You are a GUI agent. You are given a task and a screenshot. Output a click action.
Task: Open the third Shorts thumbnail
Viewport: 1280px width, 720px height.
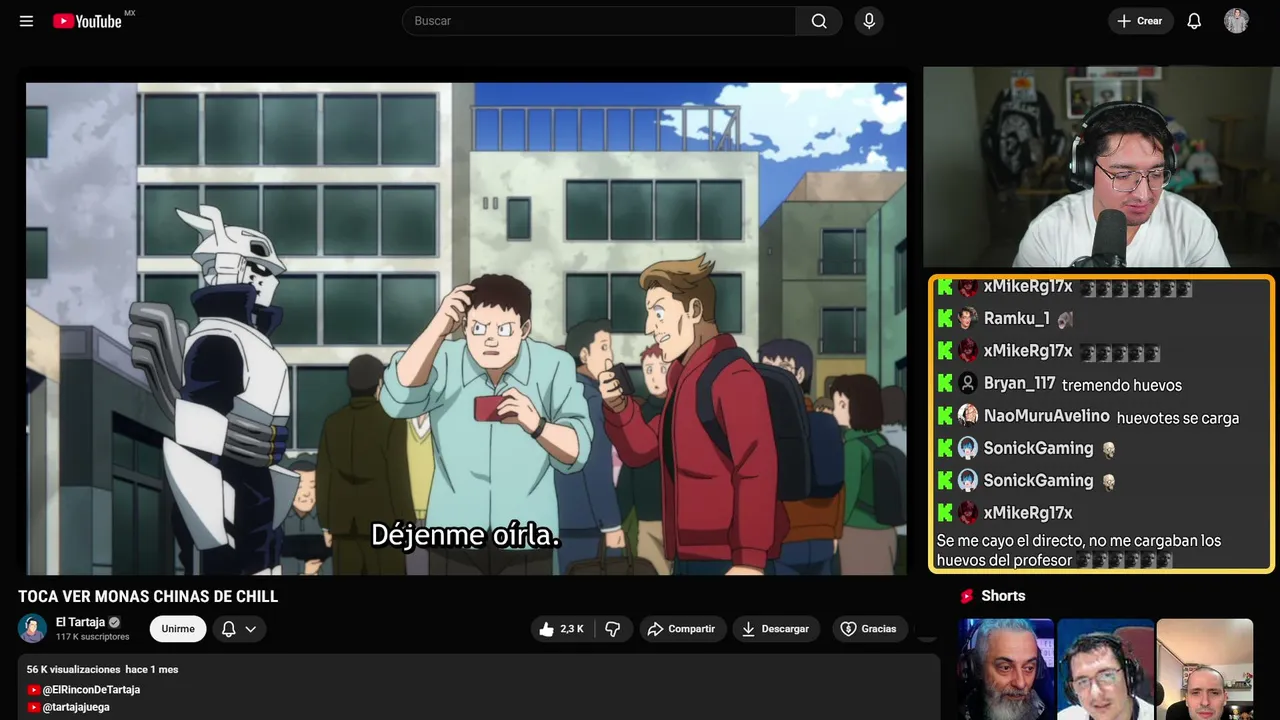pyautogui.click(x=1204, y=669)
